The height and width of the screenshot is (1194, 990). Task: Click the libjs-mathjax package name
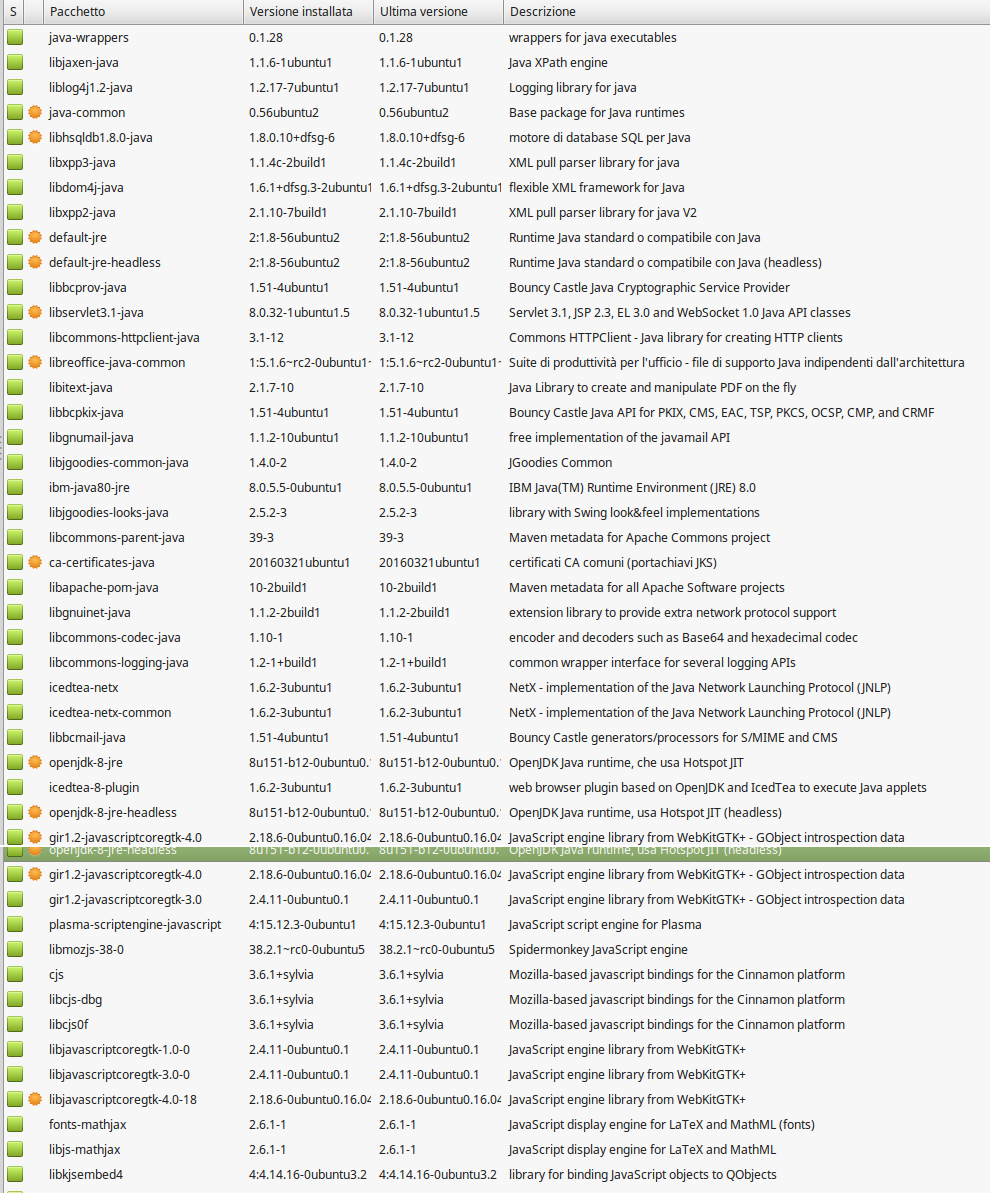click(x=85, y=1150)
